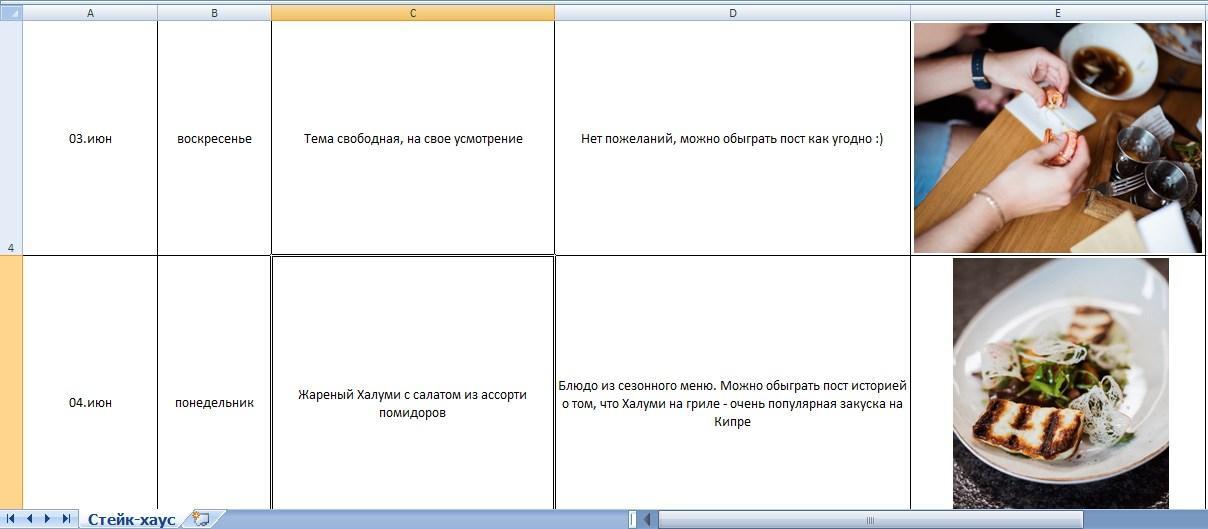Insert a new worksheet using the tab icon
This screenshot has height=529, width=1208.
pos(201,519)
